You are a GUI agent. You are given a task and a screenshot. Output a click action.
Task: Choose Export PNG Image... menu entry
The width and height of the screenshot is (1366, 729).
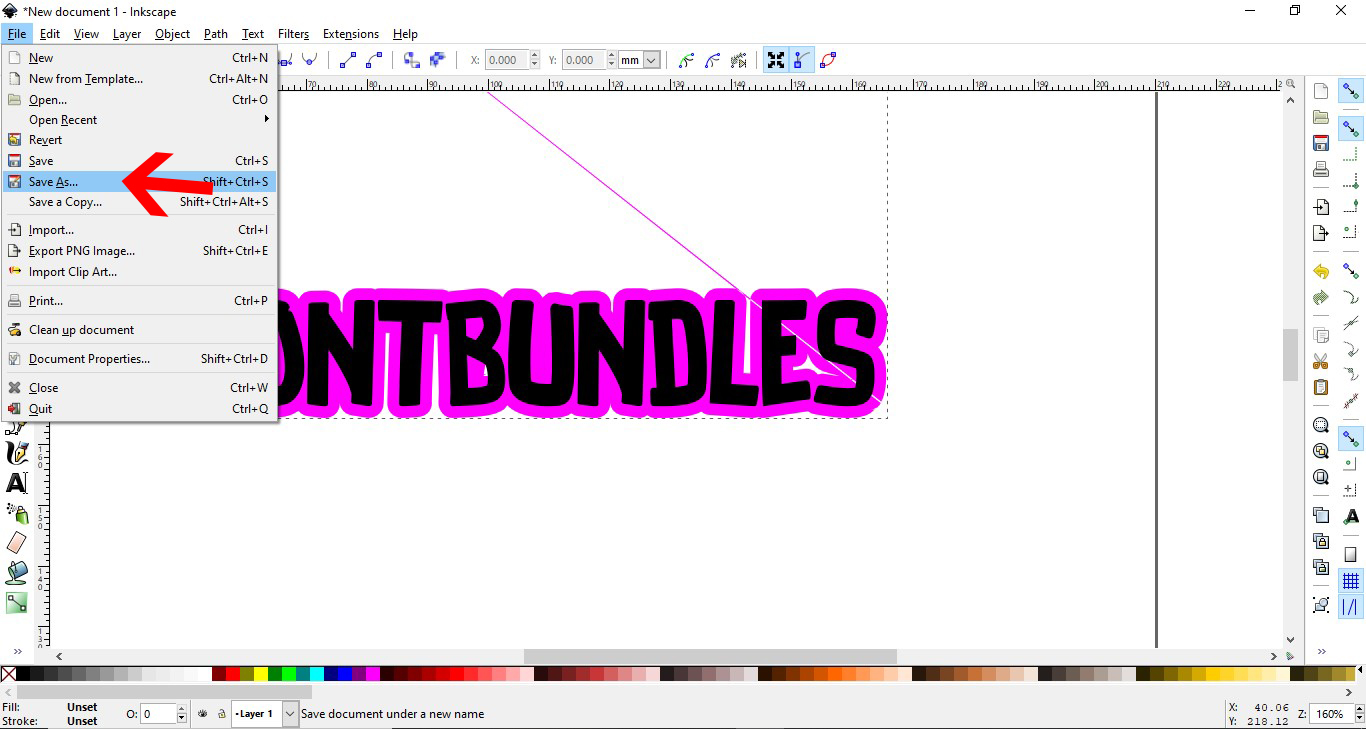[139, 251]
